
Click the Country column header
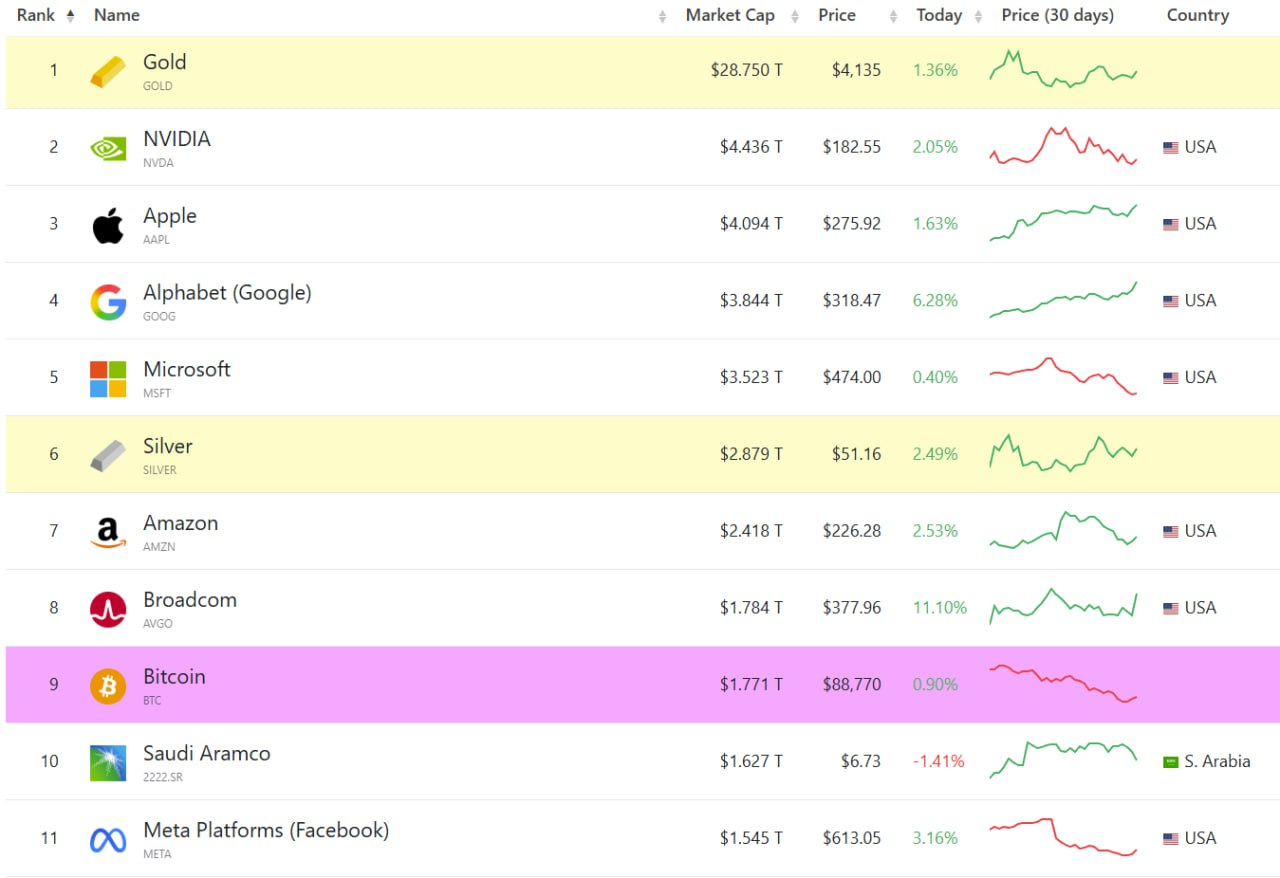coord(1198,15)
